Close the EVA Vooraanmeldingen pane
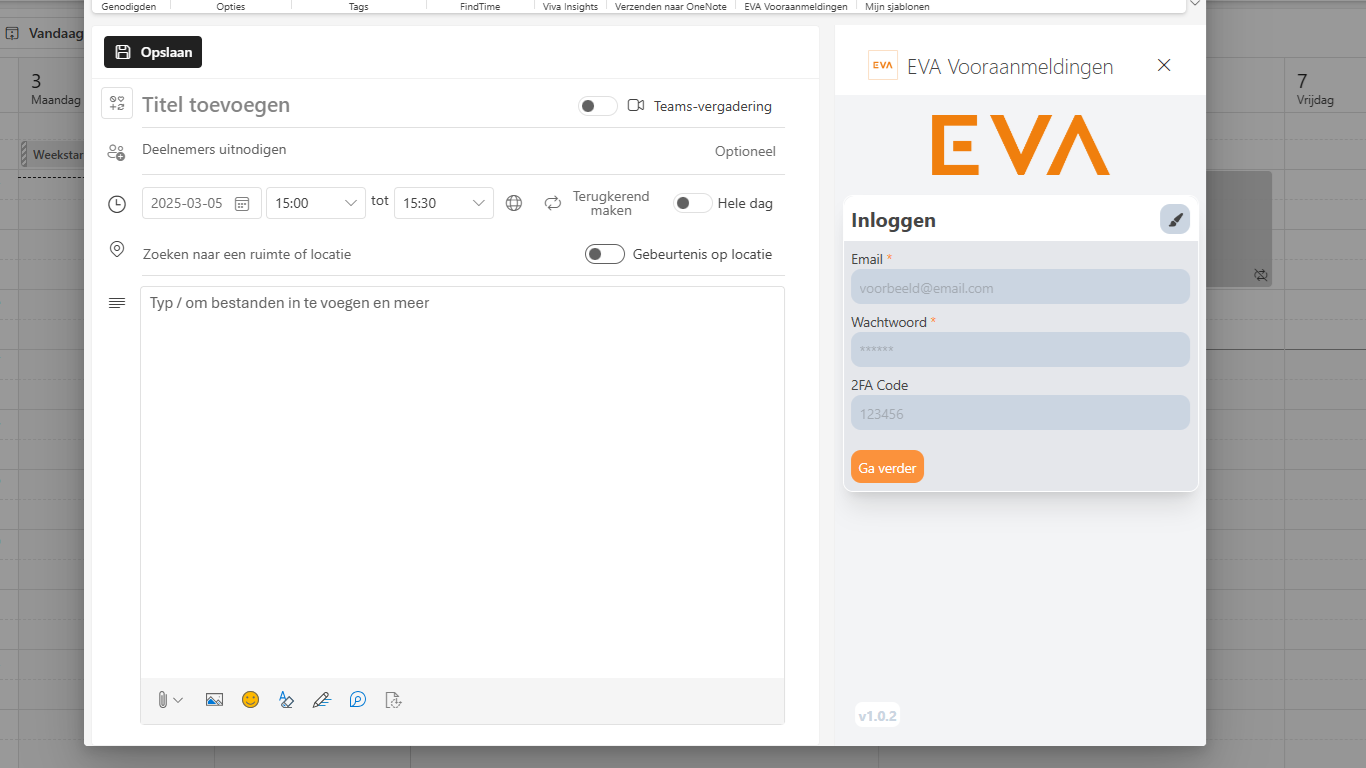Screen dimensions: 1366x768 (1164, 65)
